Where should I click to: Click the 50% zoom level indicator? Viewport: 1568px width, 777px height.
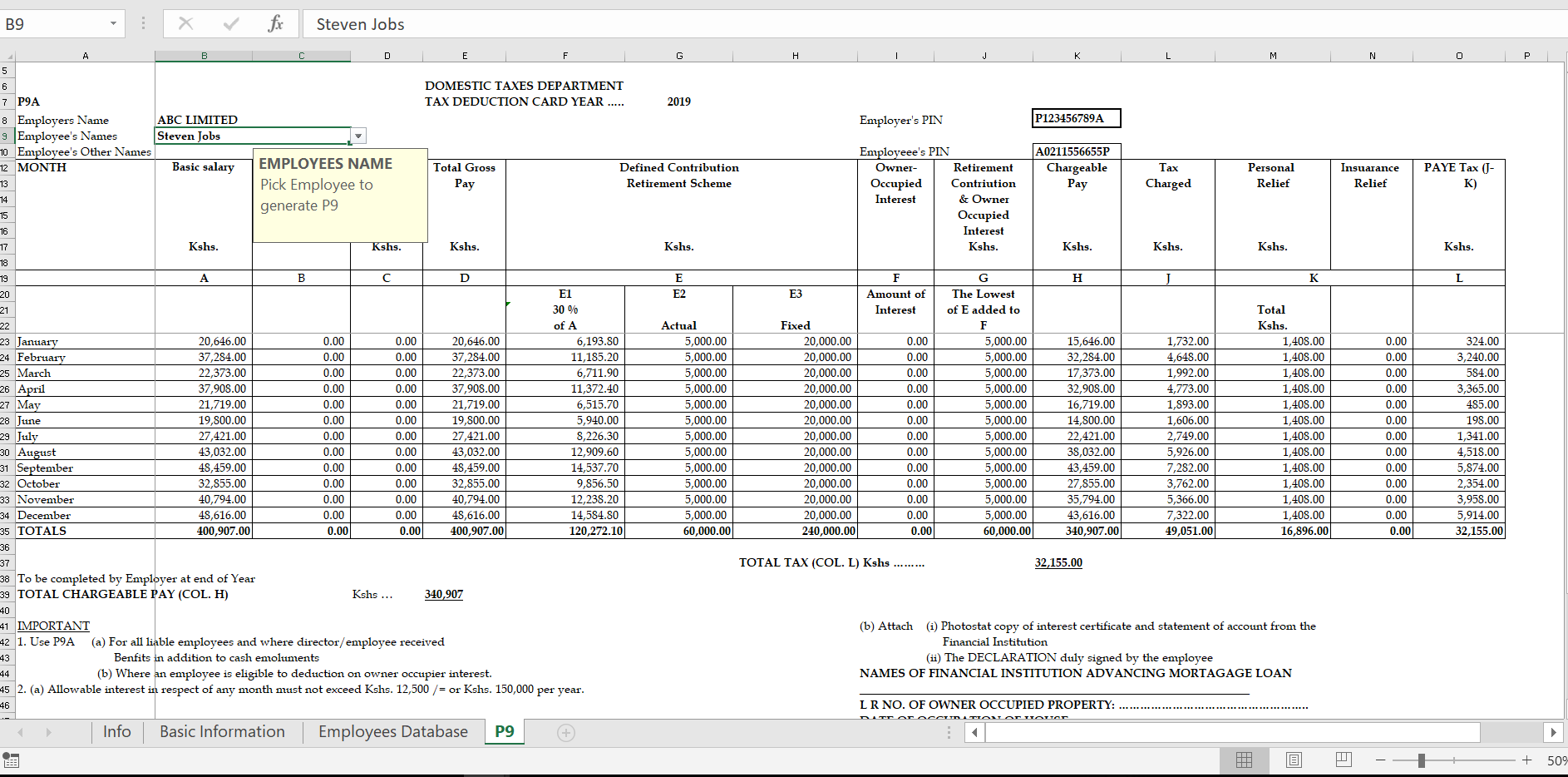[x=1556, y=760]
